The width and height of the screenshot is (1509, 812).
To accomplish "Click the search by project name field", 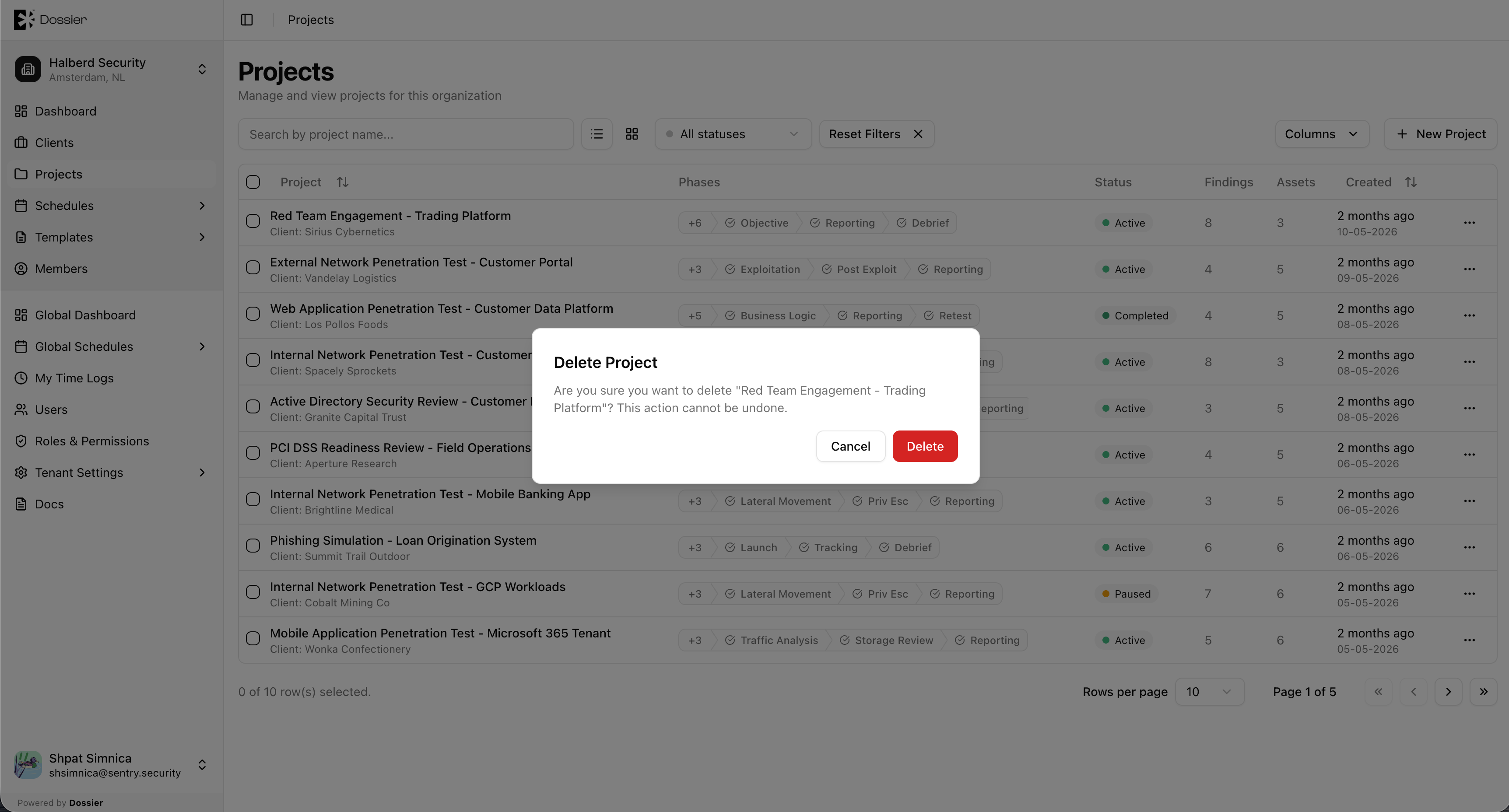I will pos(406,134).
